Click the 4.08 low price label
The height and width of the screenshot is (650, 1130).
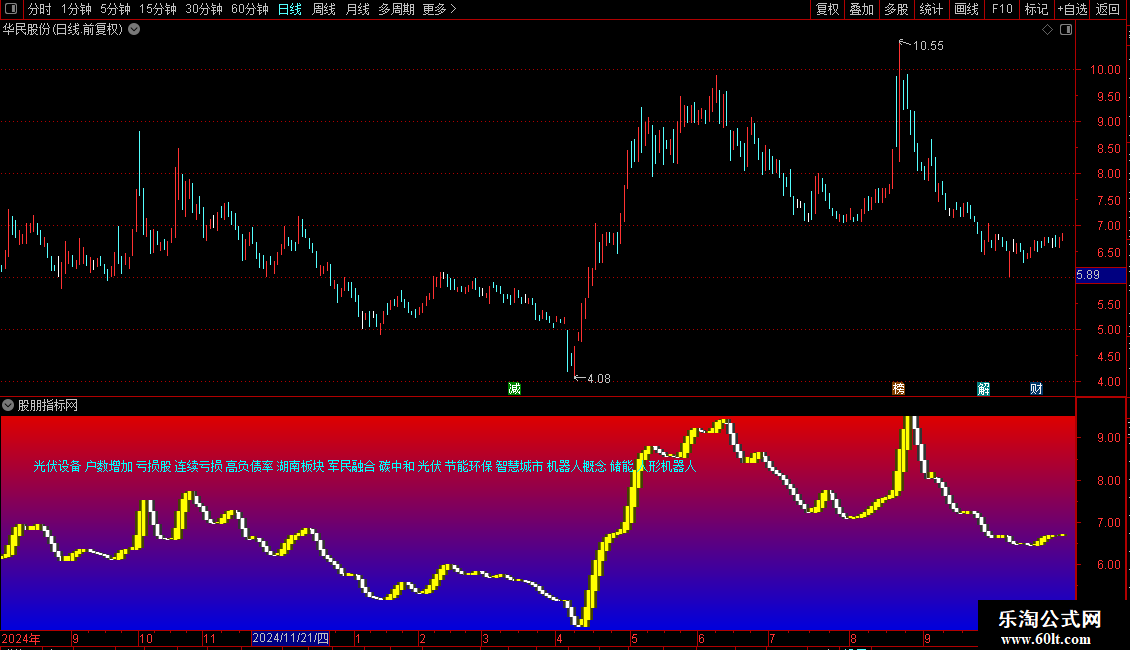point(599,379)
